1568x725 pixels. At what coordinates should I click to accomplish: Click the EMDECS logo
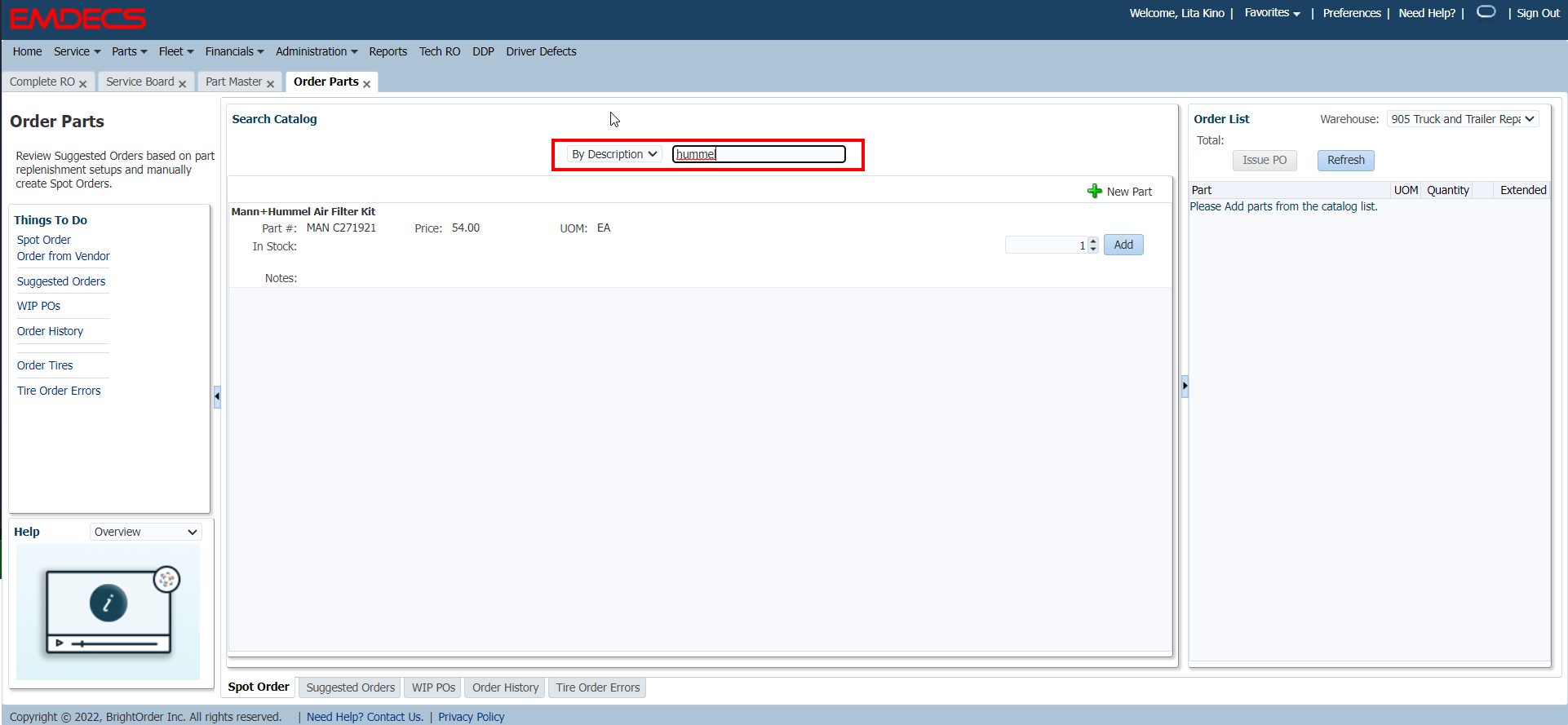(x=78, y=18)
